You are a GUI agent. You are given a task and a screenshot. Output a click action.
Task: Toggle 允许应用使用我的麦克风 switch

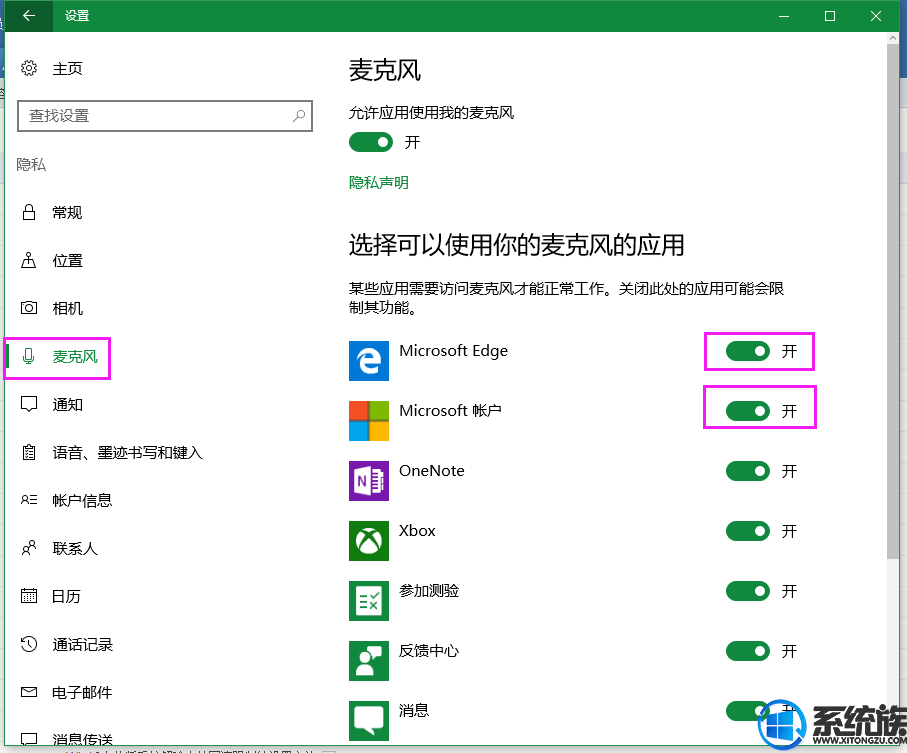click(371, 142)
